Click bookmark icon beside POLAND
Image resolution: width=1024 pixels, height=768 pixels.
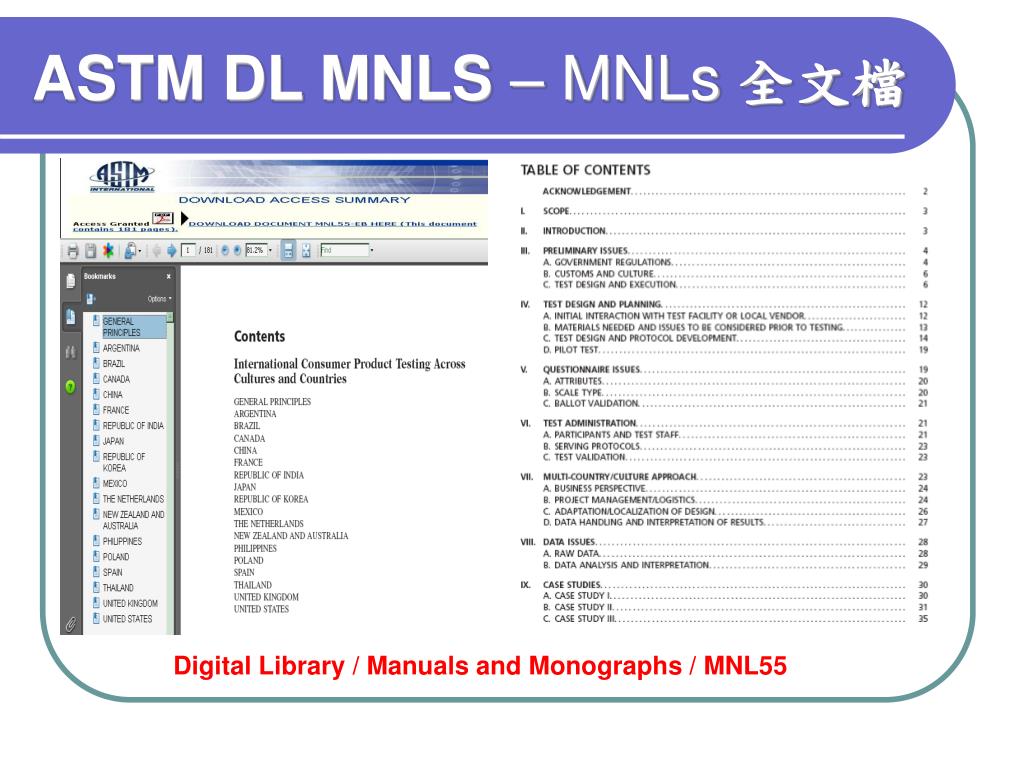click(x=96, y=556)
